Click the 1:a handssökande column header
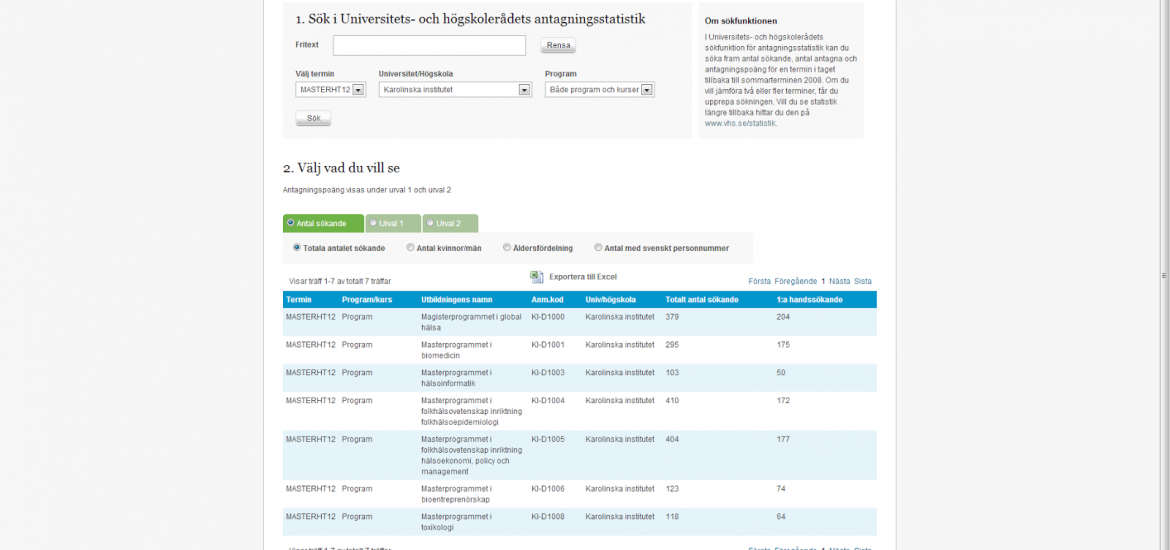 pos(810,300)
